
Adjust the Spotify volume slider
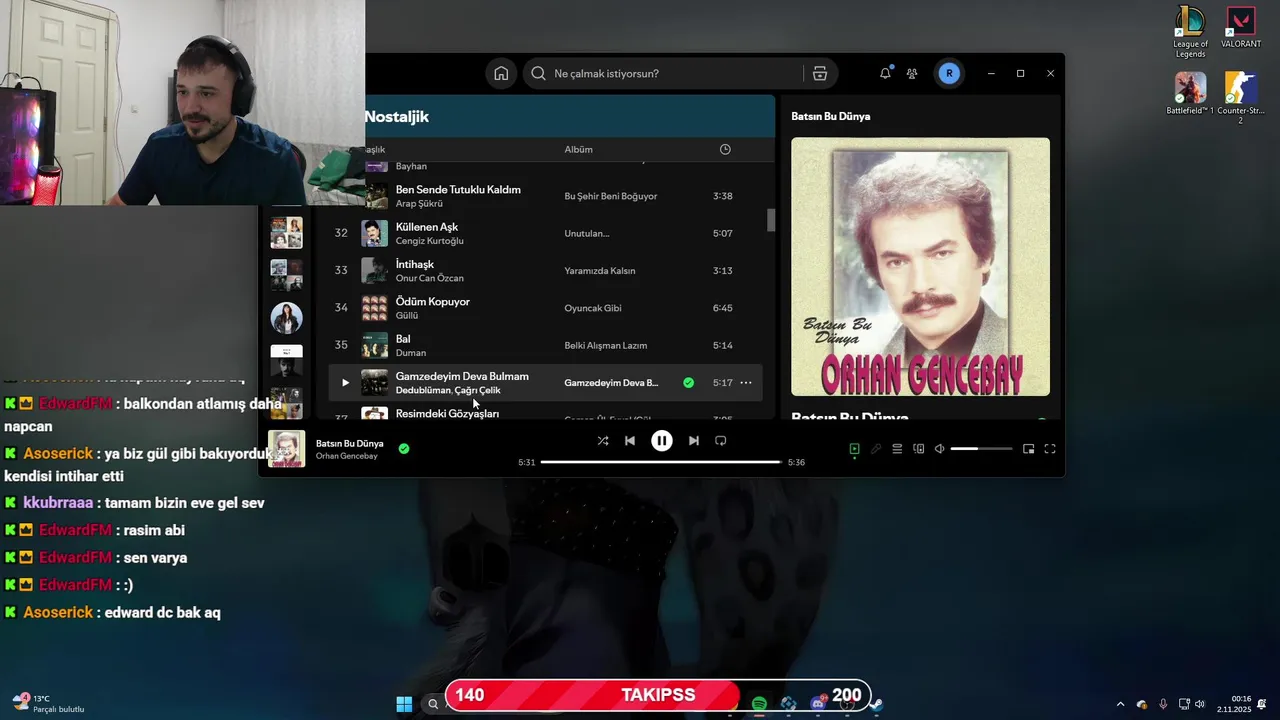981,449
